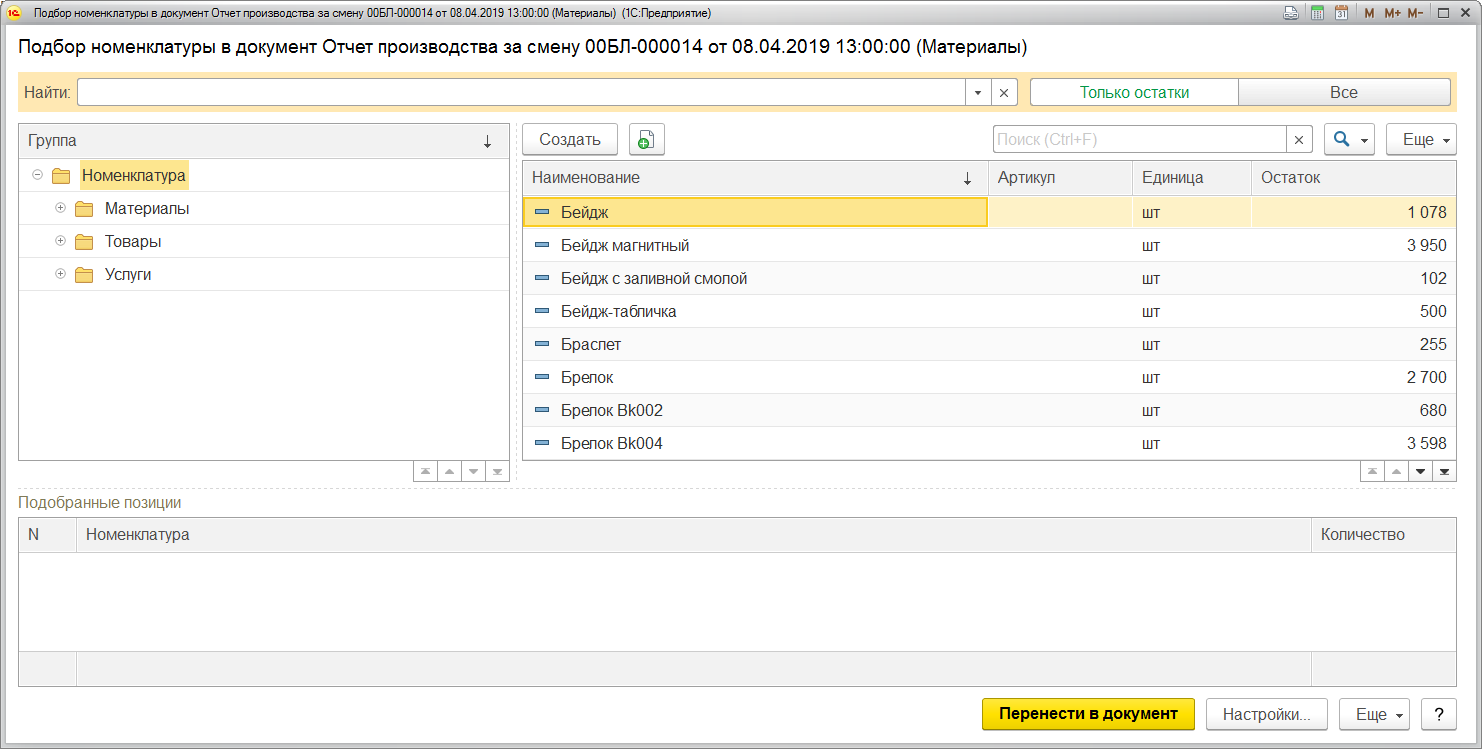Click the print icon in title bar
1482x749 pixels.
[1291, 13]
